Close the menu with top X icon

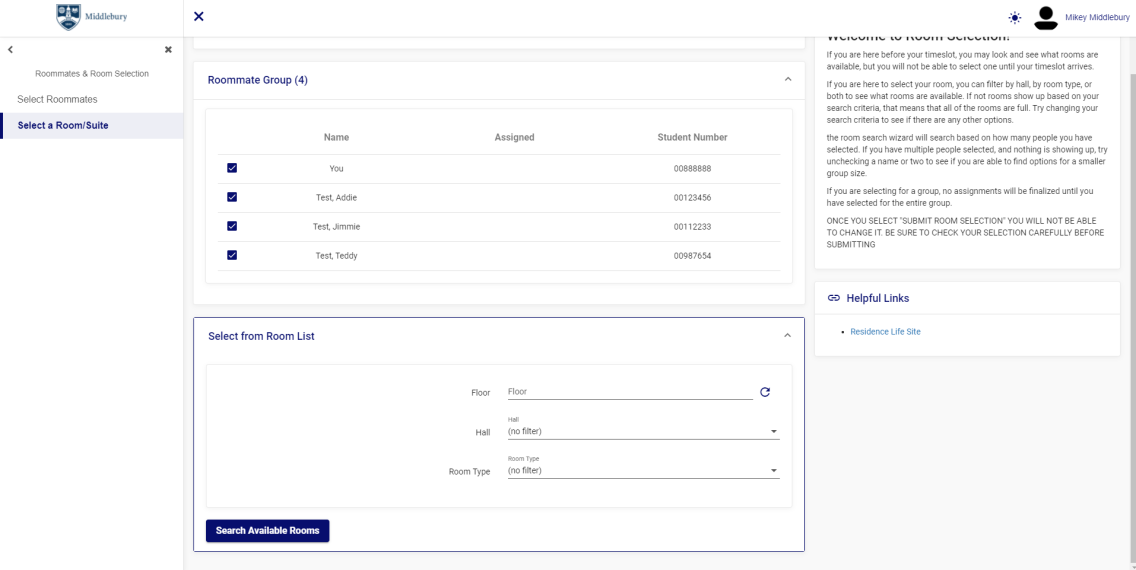[198, 16]
